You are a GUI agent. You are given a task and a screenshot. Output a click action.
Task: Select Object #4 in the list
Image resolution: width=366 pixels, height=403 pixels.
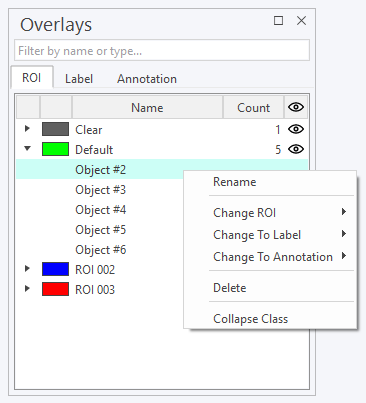click(101, 209)
